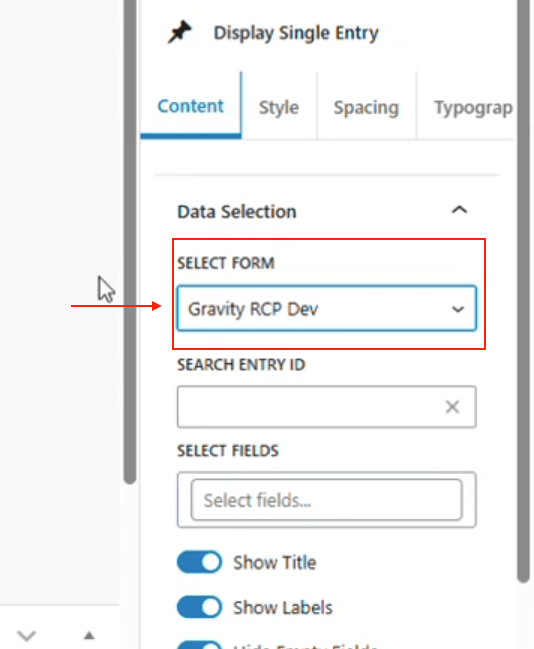The image size is (534, 649).
Task: Clear the Search Entry ID field
Action: pos(452,407)
